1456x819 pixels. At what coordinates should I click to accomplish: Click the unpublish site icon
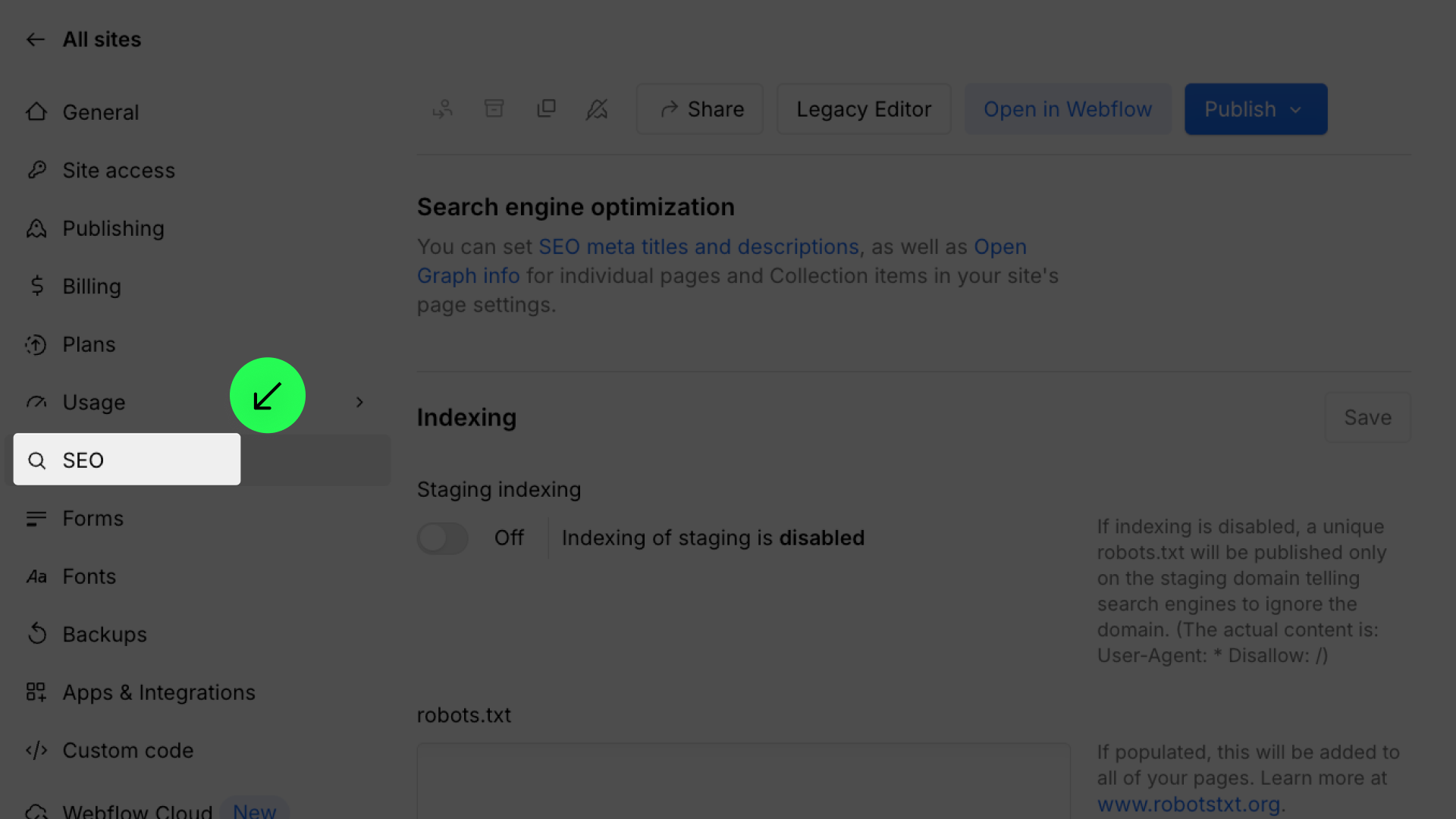[598, 109]
